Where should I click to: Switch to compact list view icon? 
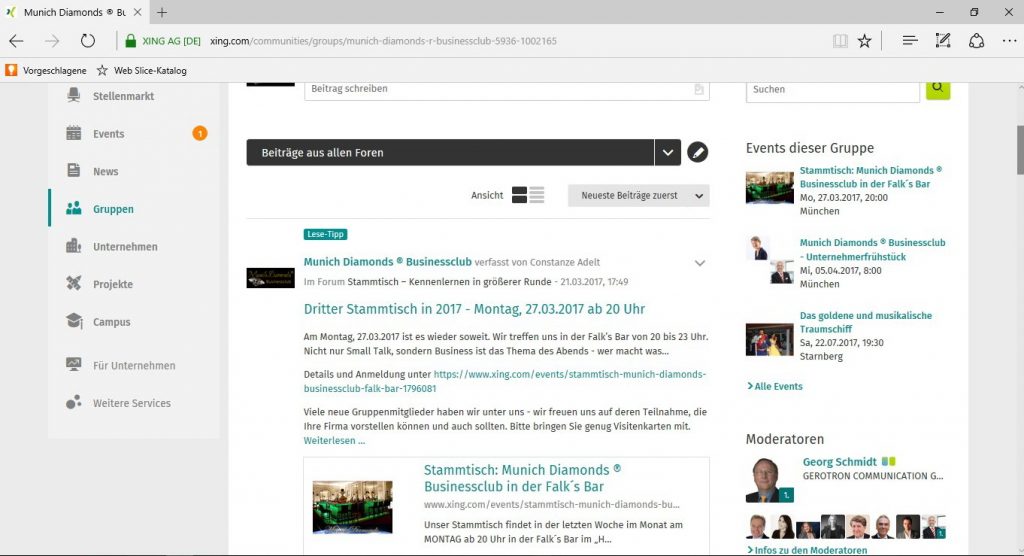(x=537, y=195)
